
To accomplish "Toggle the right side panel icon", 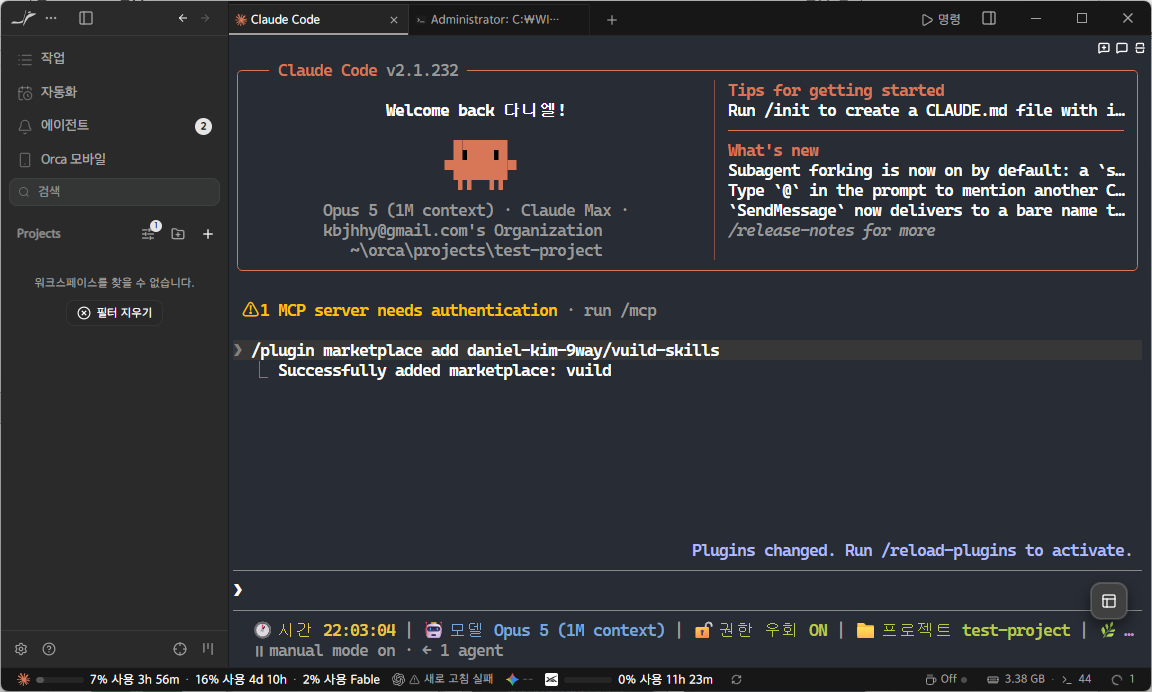I will [989, 18].
